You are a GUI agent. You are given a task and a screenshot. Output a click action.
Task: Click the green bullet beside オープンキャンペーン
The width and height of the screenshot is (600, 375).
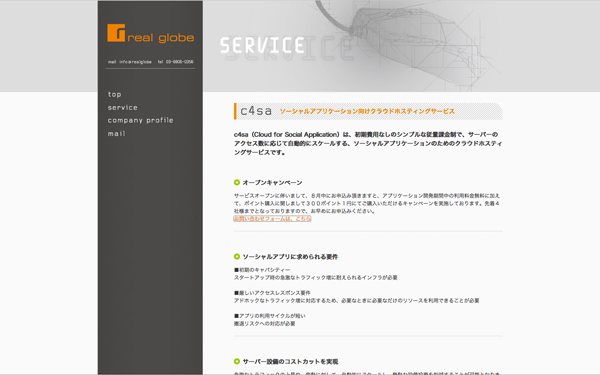[237, 183]
